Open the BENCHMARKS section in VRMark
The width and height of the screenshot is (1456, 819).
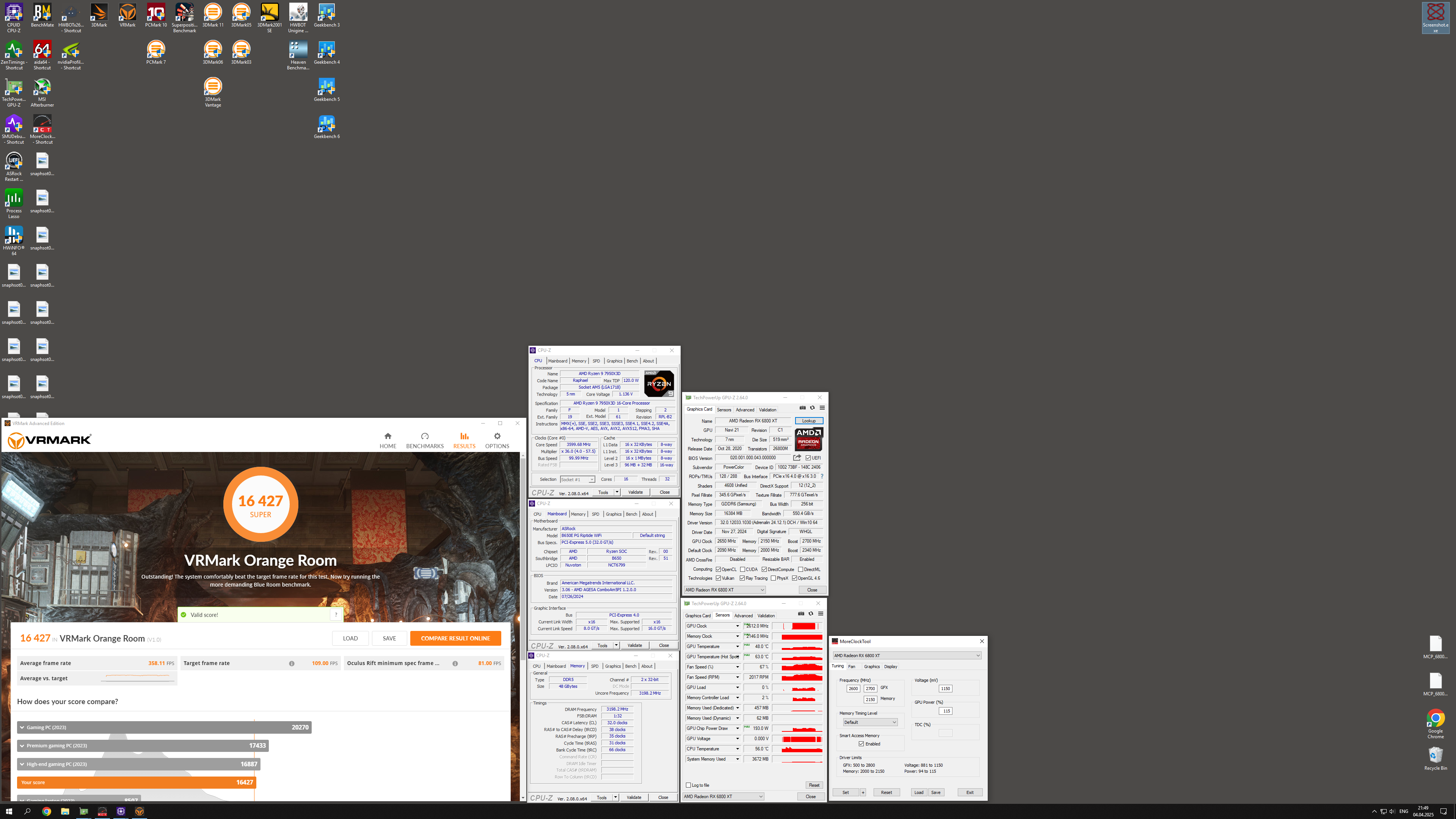coord(425,440)
